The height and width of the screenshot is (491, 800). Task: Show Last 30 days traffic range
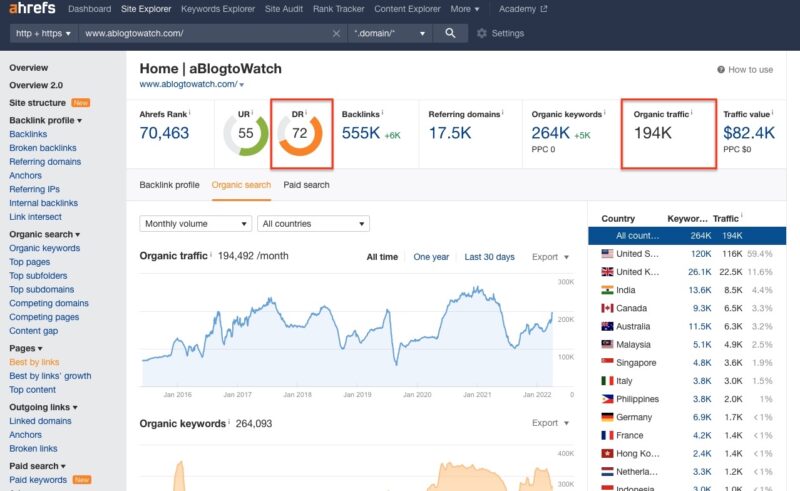click(489, 257)
